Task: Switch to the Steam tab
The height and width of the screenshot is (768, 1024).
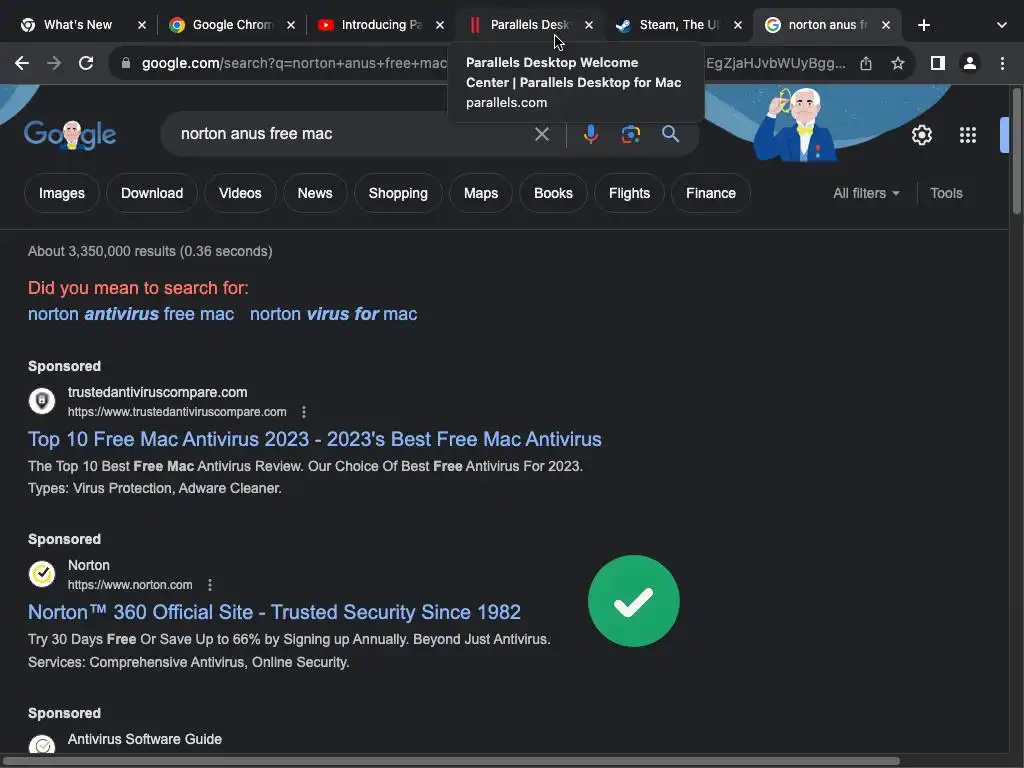Action: 679,25
